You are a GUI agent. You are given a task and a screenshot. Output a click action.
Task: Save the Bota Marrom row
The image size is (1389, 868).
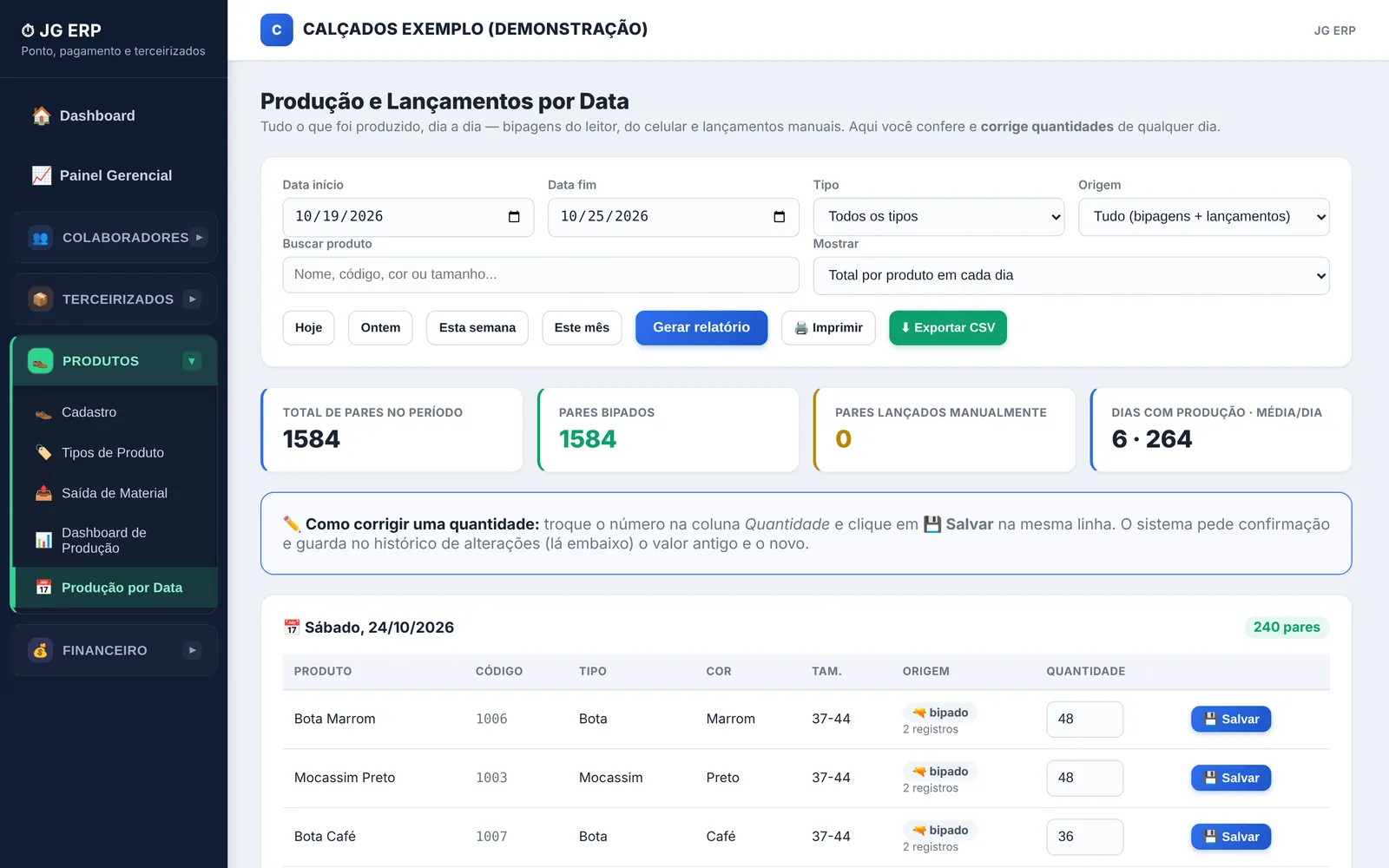click(1231, 719)
